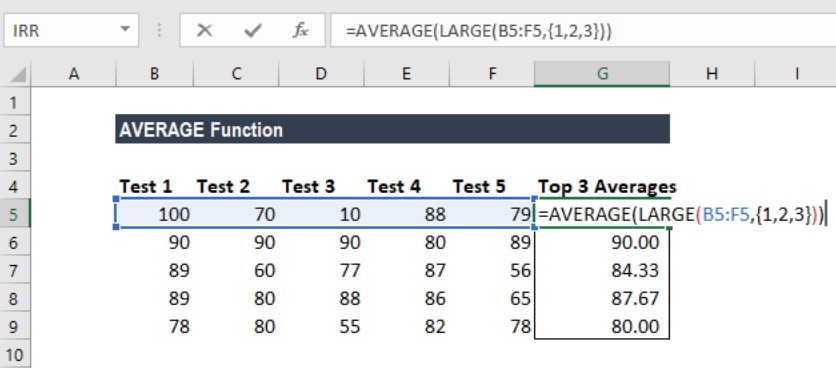
Task: Select column C header
Action: [x=236, y=74]
